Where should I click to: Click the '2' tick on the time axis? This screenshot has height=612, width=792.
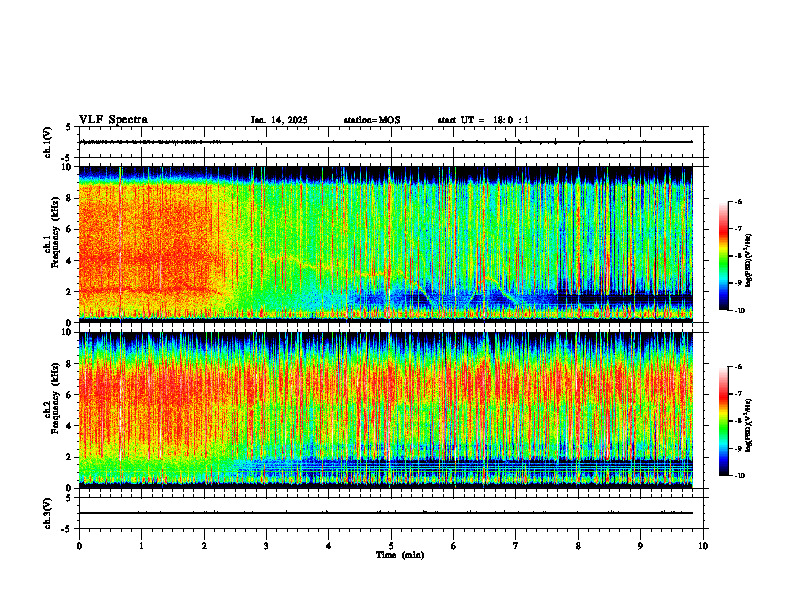coord(204,546)
